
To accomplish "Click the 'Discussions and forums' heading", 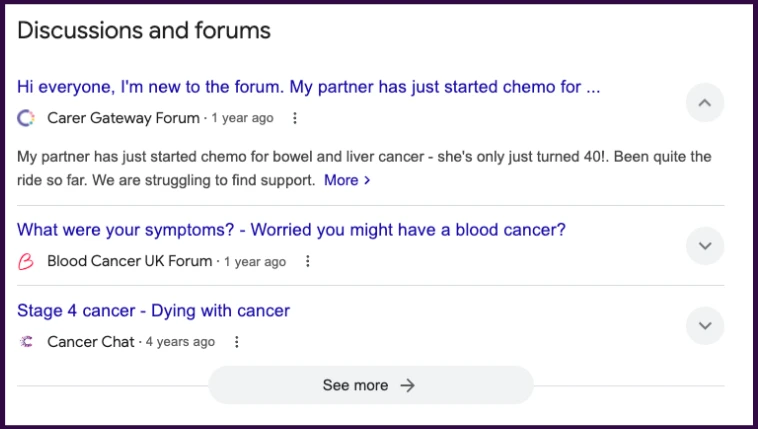I will 144,30.
